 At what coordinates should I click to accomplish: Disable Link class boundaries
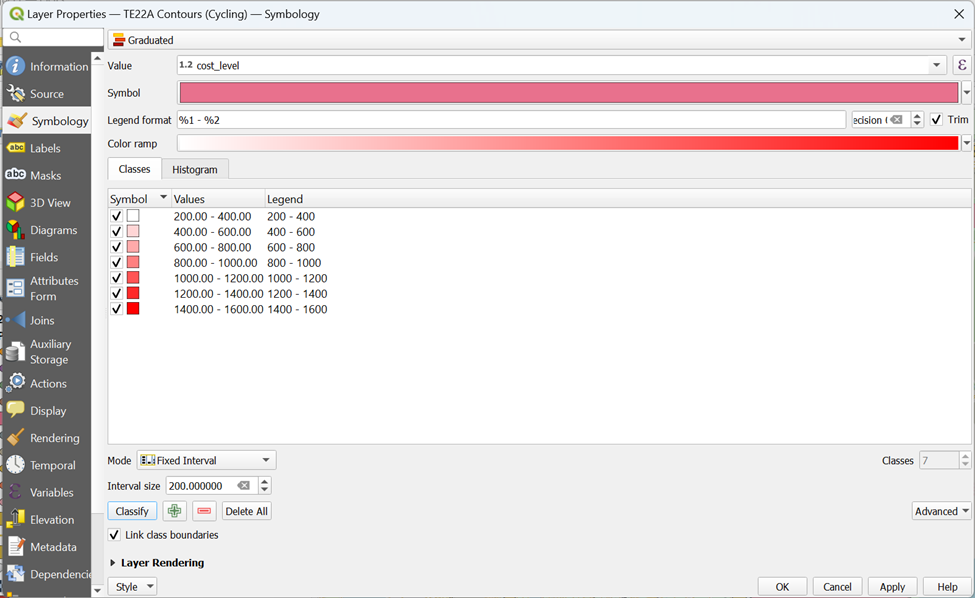click(x=115, y=535)
